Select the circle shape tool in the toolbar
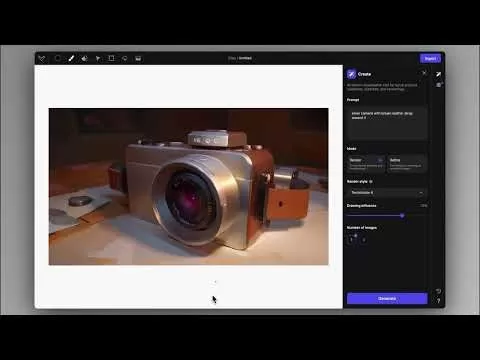This screenshot has width=480, height=360. pyautogui.click(x=58, y=58)
